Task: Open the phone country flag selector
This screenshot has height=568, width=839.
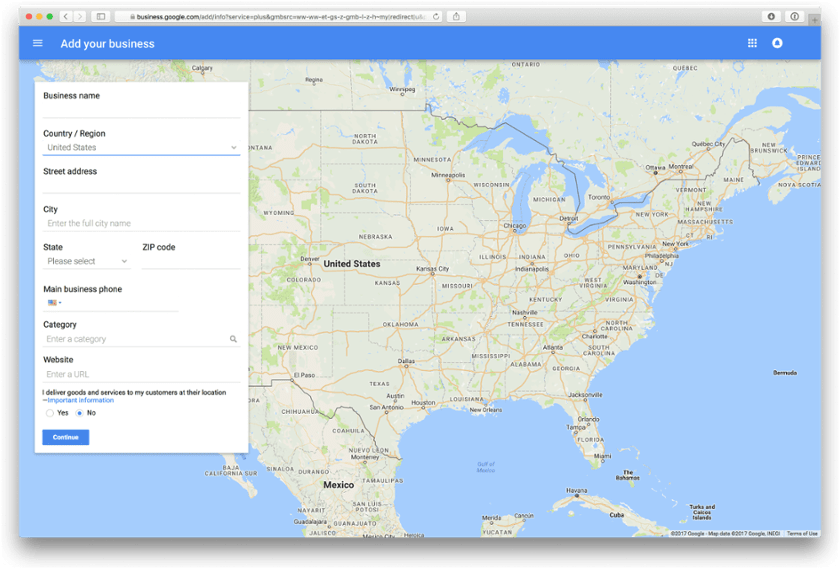Action: [54, 302]
